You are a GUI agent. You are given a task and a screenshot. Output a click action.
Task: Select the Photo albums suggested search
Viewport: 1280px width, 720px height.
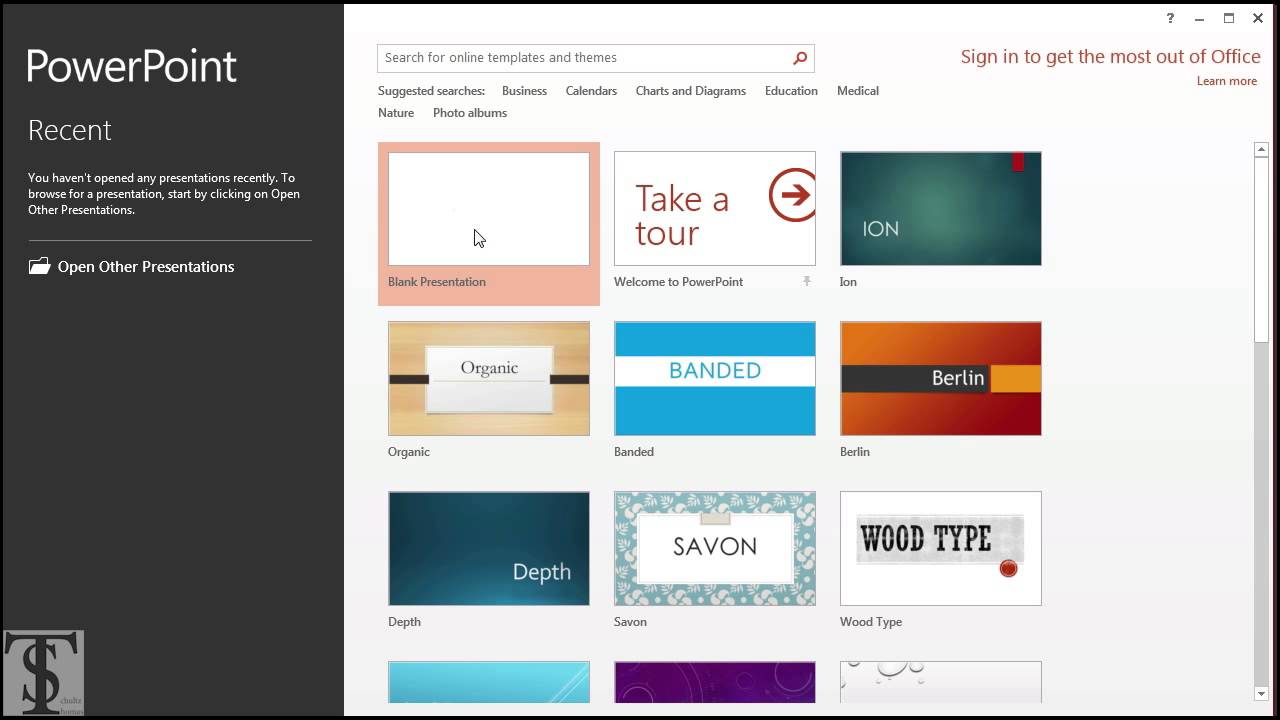[470, 113]
